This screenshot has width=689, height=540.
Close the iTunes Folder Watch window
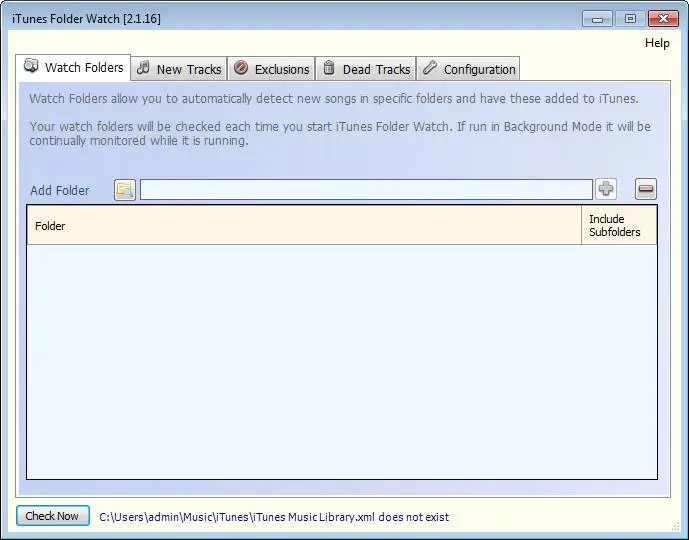663,19
